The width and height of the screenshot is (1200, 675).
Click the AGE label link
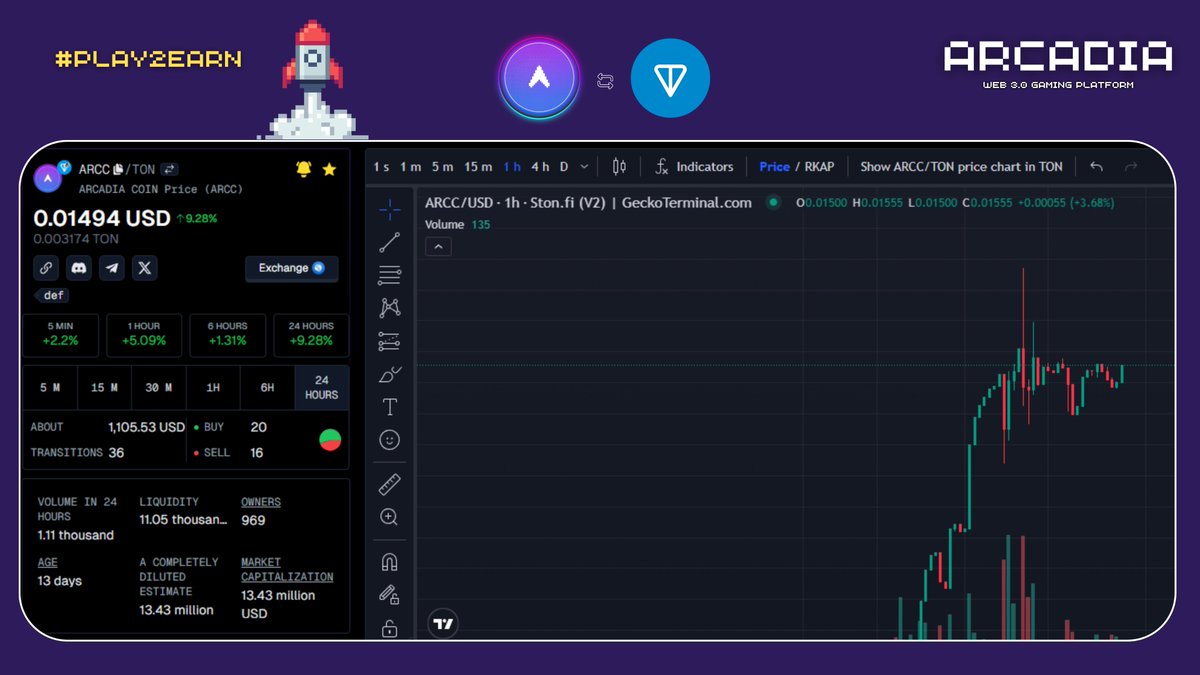click(x=48, y=563)
